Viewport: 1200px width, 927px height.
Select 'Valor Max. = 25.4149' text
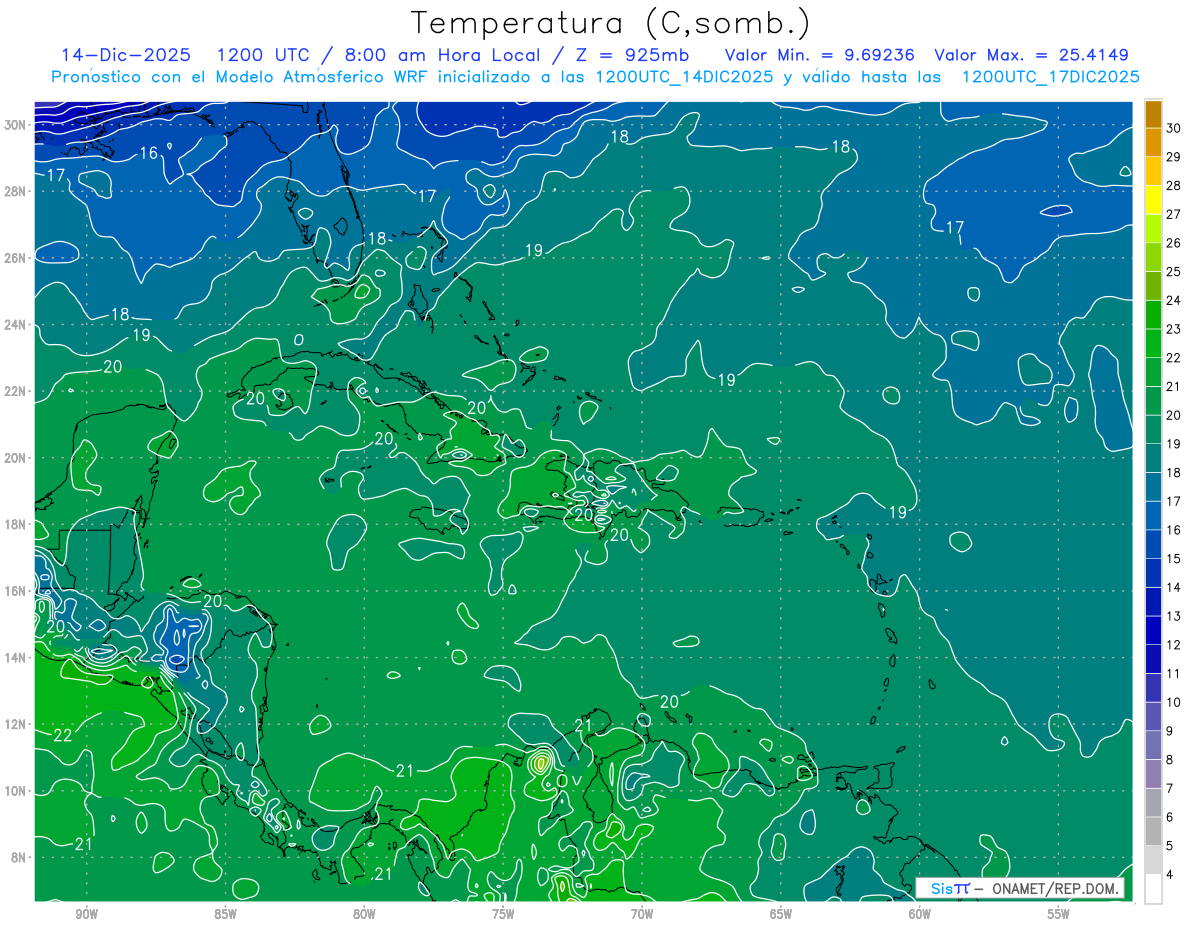pyautogui.click(x=1033, y=55)
